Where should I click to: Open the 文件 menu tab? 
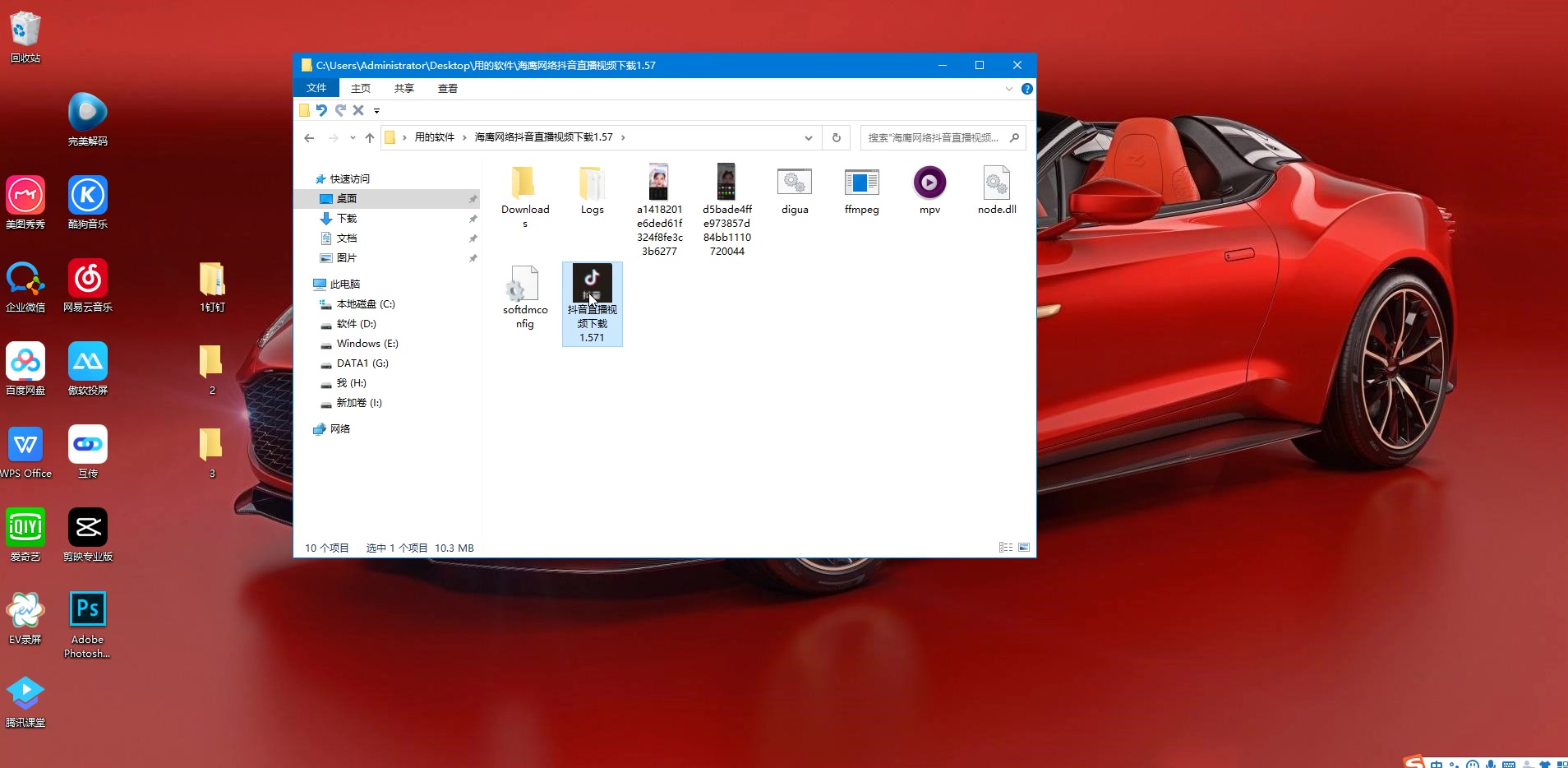click(316, 88)
